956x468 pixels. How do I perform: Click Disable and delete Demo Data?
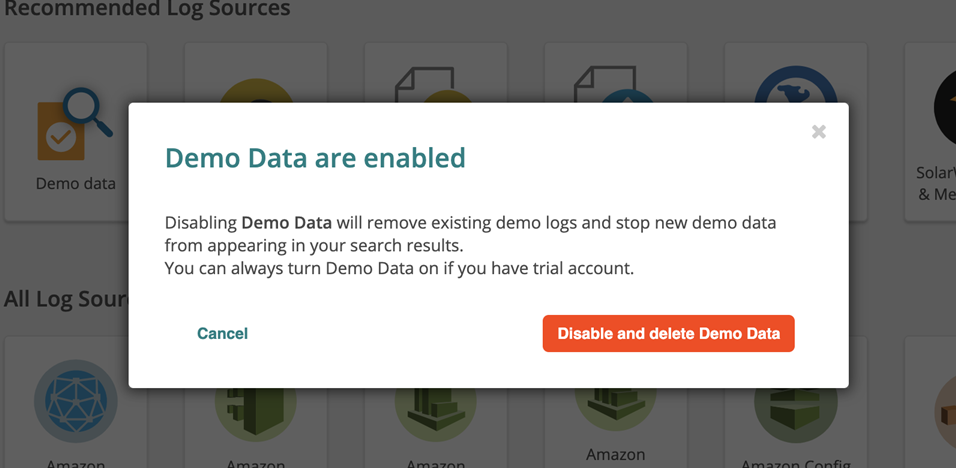pos(668,334)
